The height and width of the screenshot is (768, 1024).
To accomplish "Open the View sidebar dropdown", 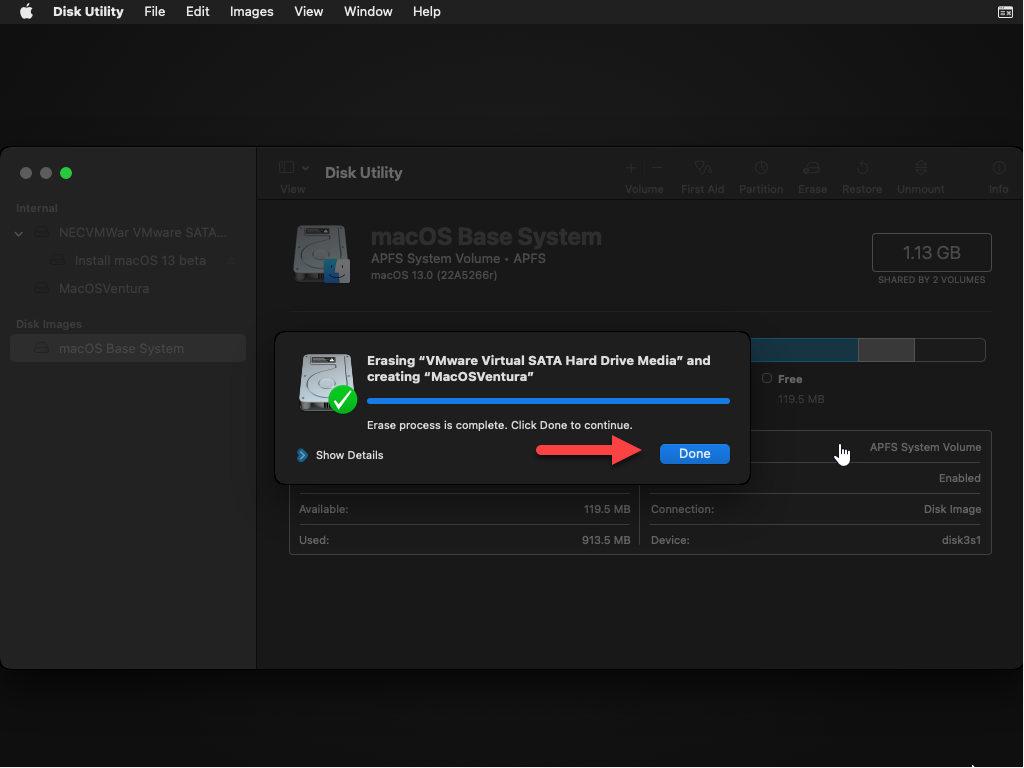I will click(293, 169).
